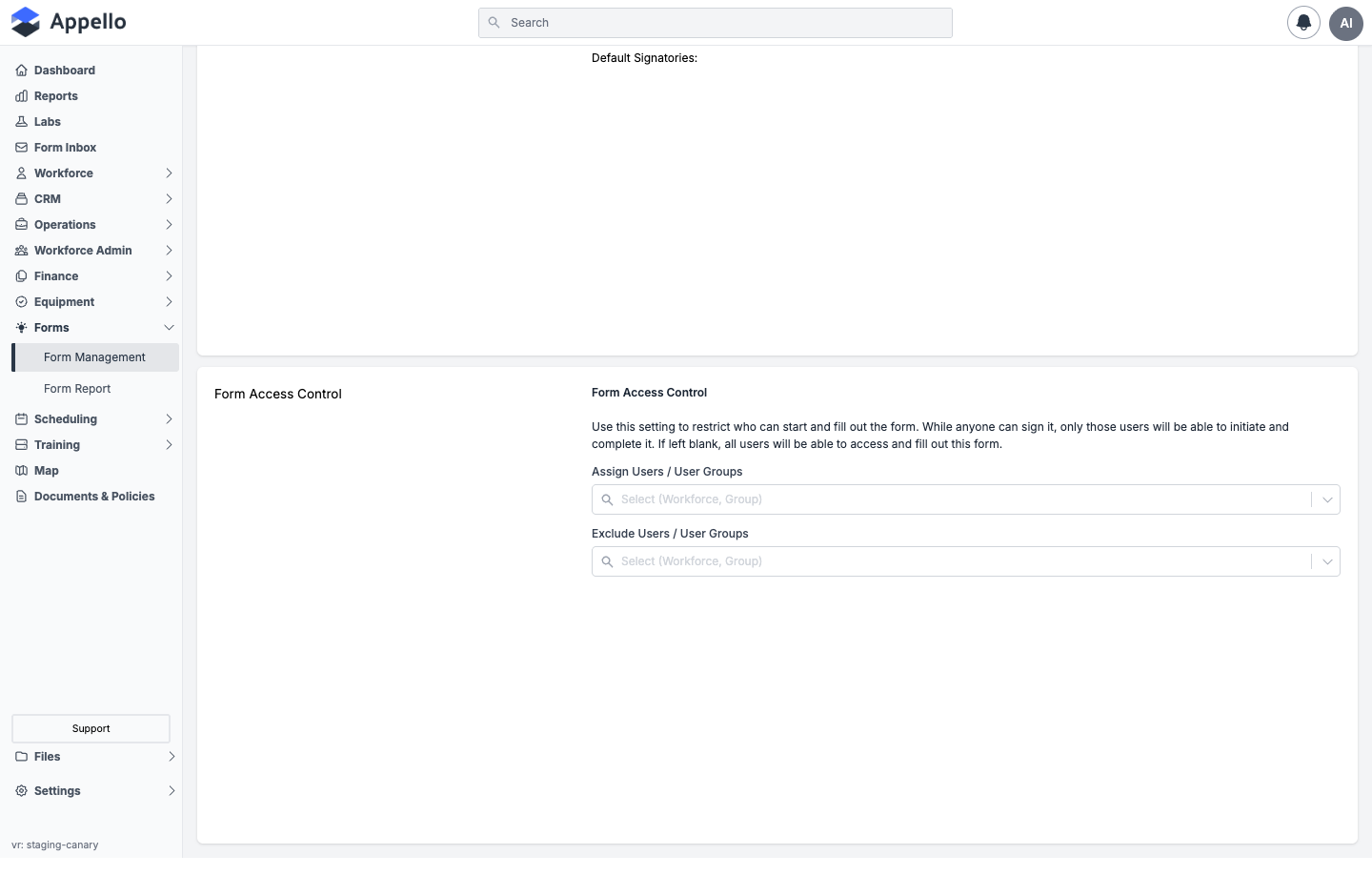Click the Files folder icon
Viewport: 1372px width, 875px height.
21,757
